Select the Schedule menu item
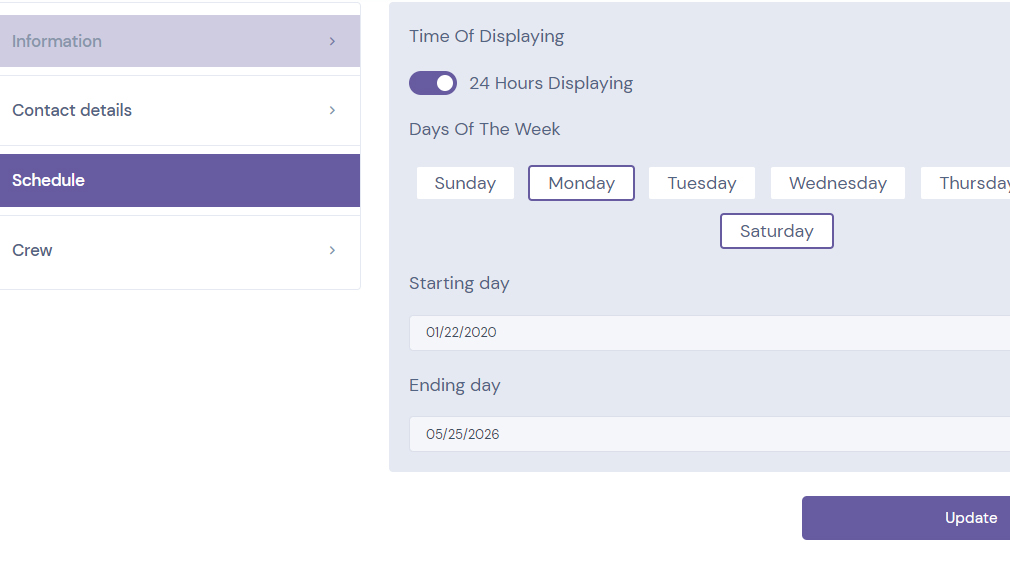 point(180,180)
